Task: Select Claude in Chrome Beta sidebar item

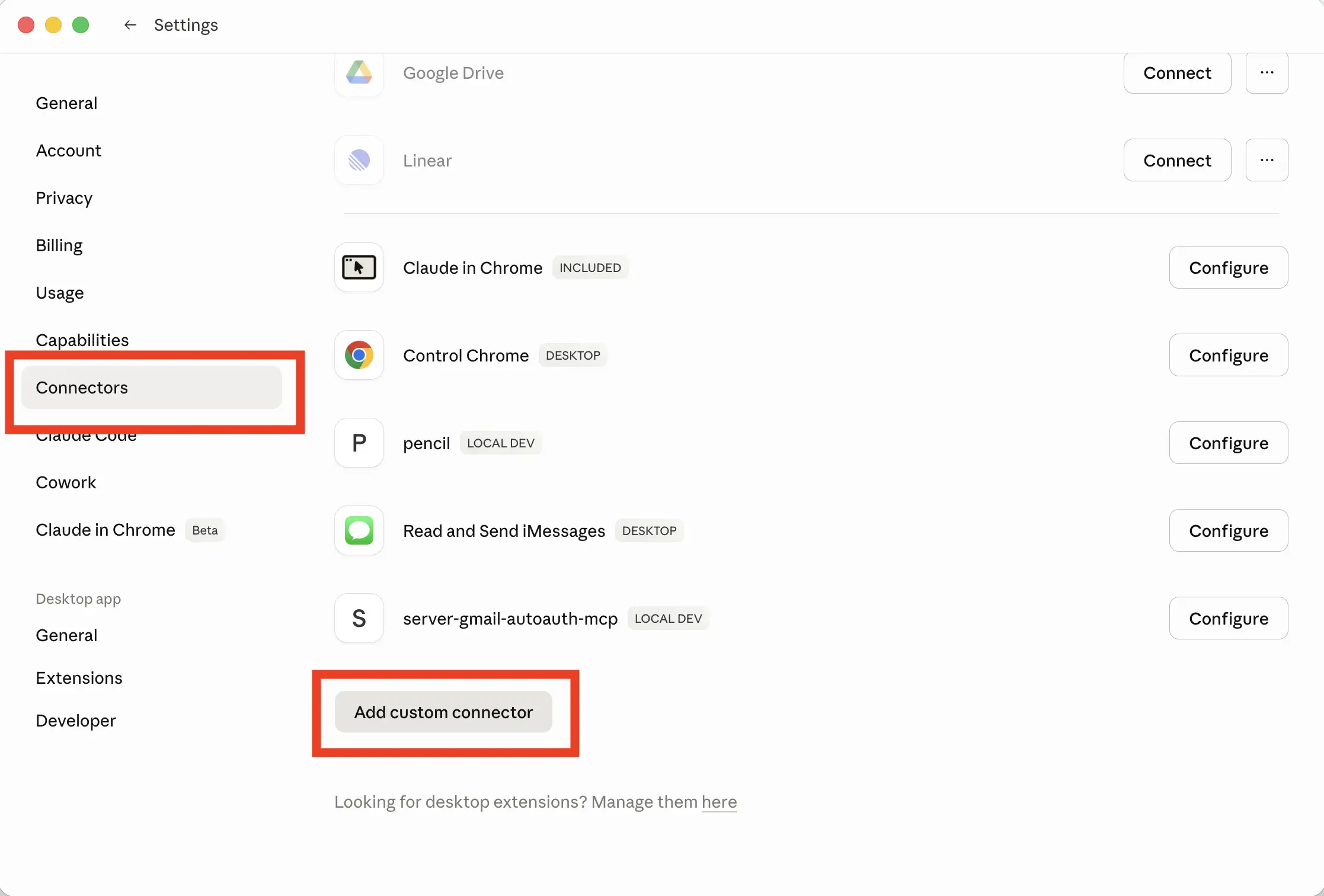Action: coord(105,530)
